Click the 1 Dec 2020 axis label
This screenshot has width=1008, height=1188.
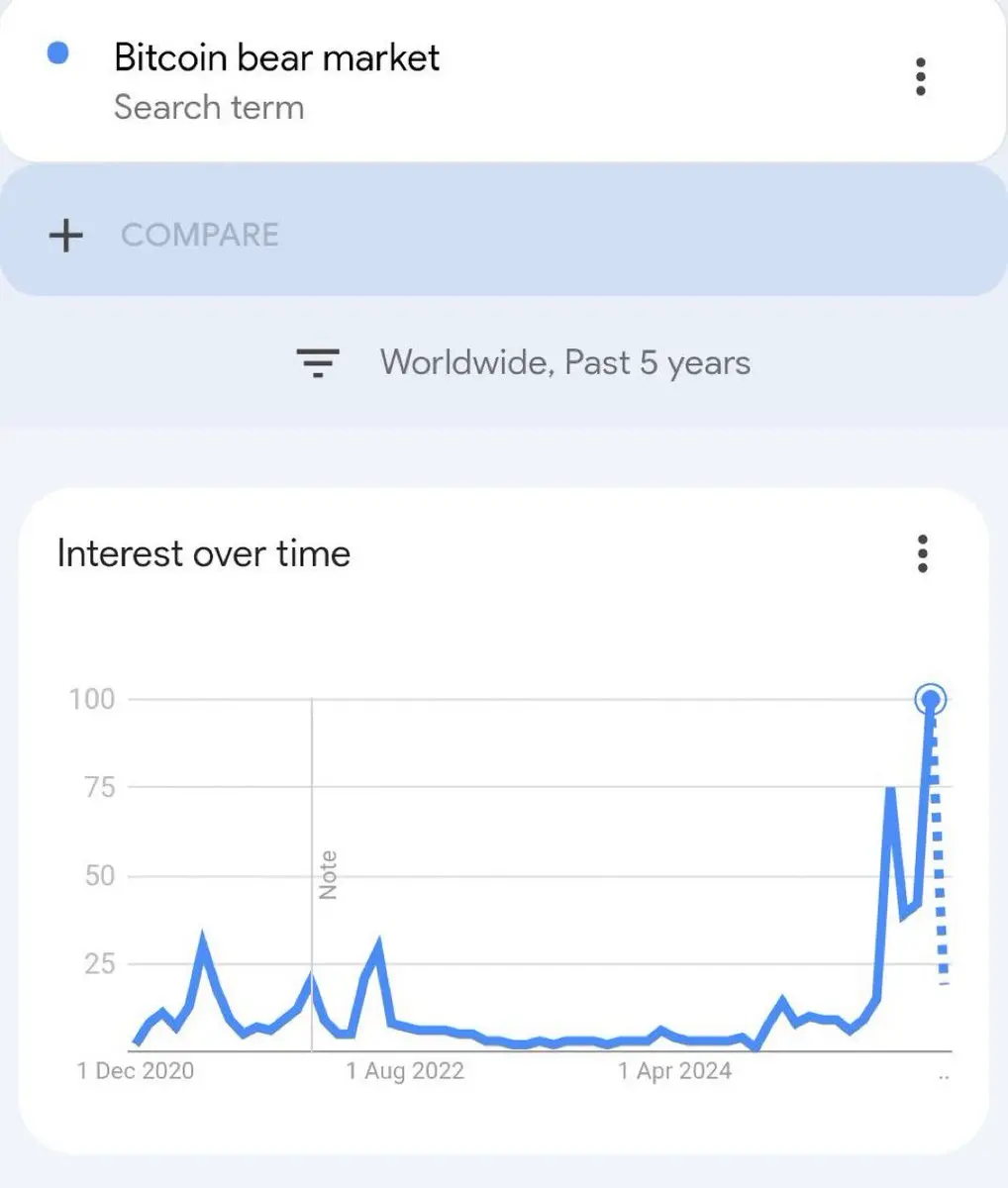pyautogui.click(x=136, y=1071)
